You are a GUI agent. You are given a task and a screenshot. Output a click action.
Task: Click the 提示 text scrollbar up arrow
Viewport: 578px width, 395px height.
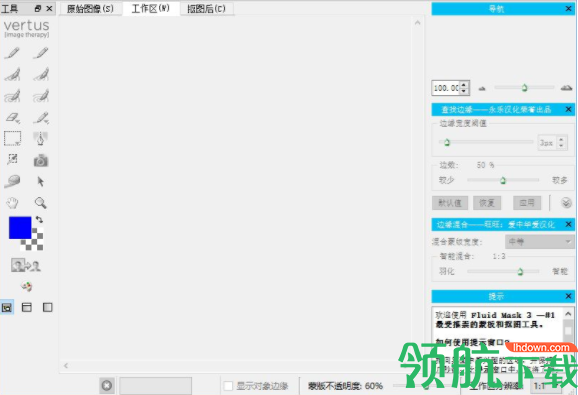(568, 314)
